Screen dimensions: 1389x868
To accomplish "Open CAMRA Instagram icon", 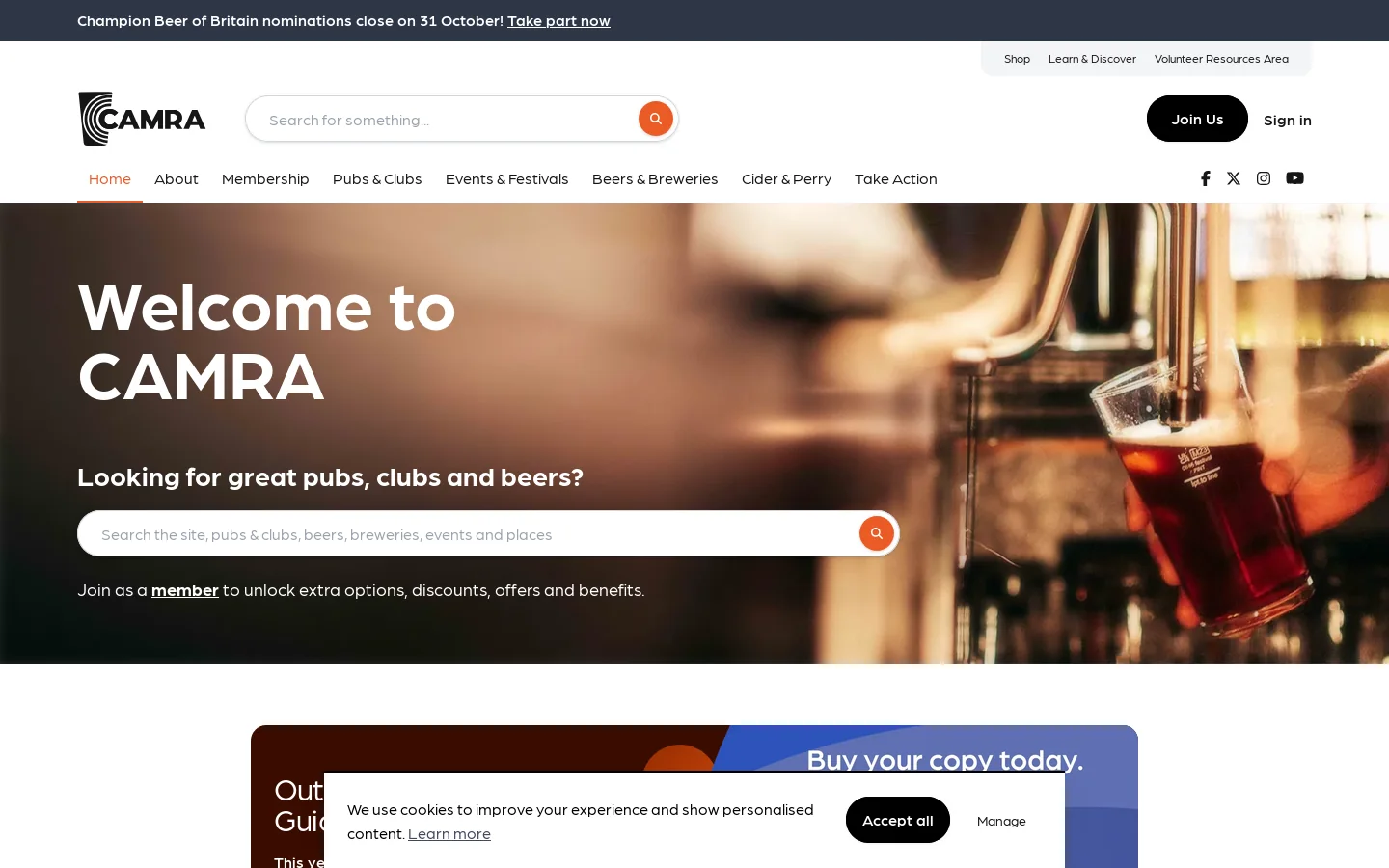I will 1264,178.
